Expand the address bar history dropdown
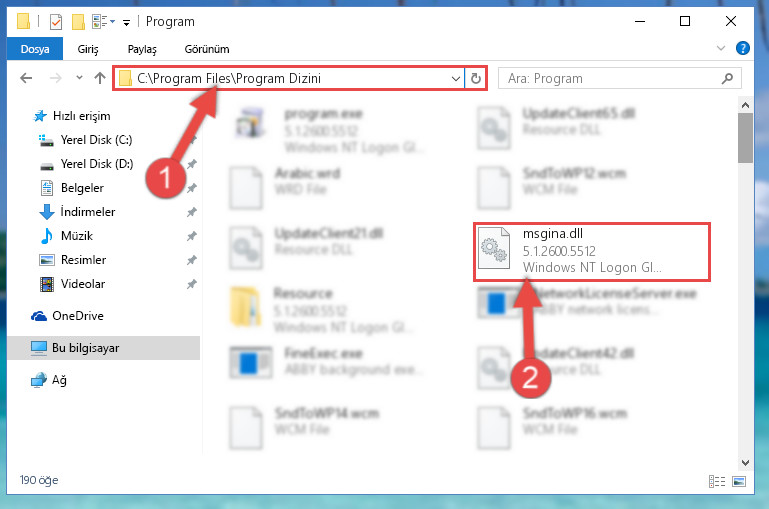The width and height of the screenshot is (769, 509). [x=456, y=78]
